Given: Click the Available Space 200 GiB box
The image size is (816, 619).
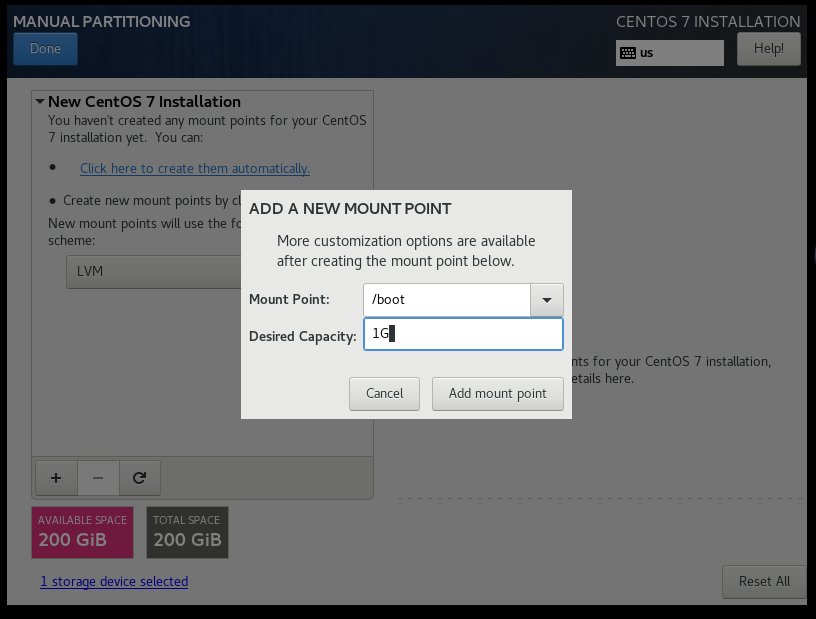Looking at the screenshot, I should [82, 532].
